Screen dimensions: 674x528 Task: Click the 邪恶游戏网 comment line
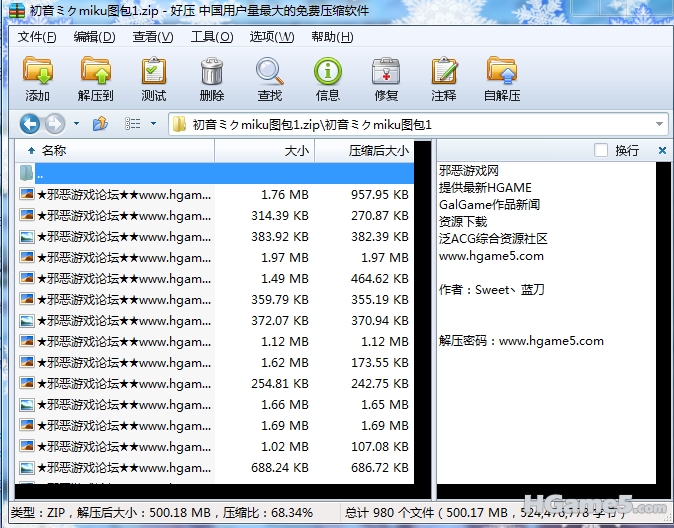(469, 171)
